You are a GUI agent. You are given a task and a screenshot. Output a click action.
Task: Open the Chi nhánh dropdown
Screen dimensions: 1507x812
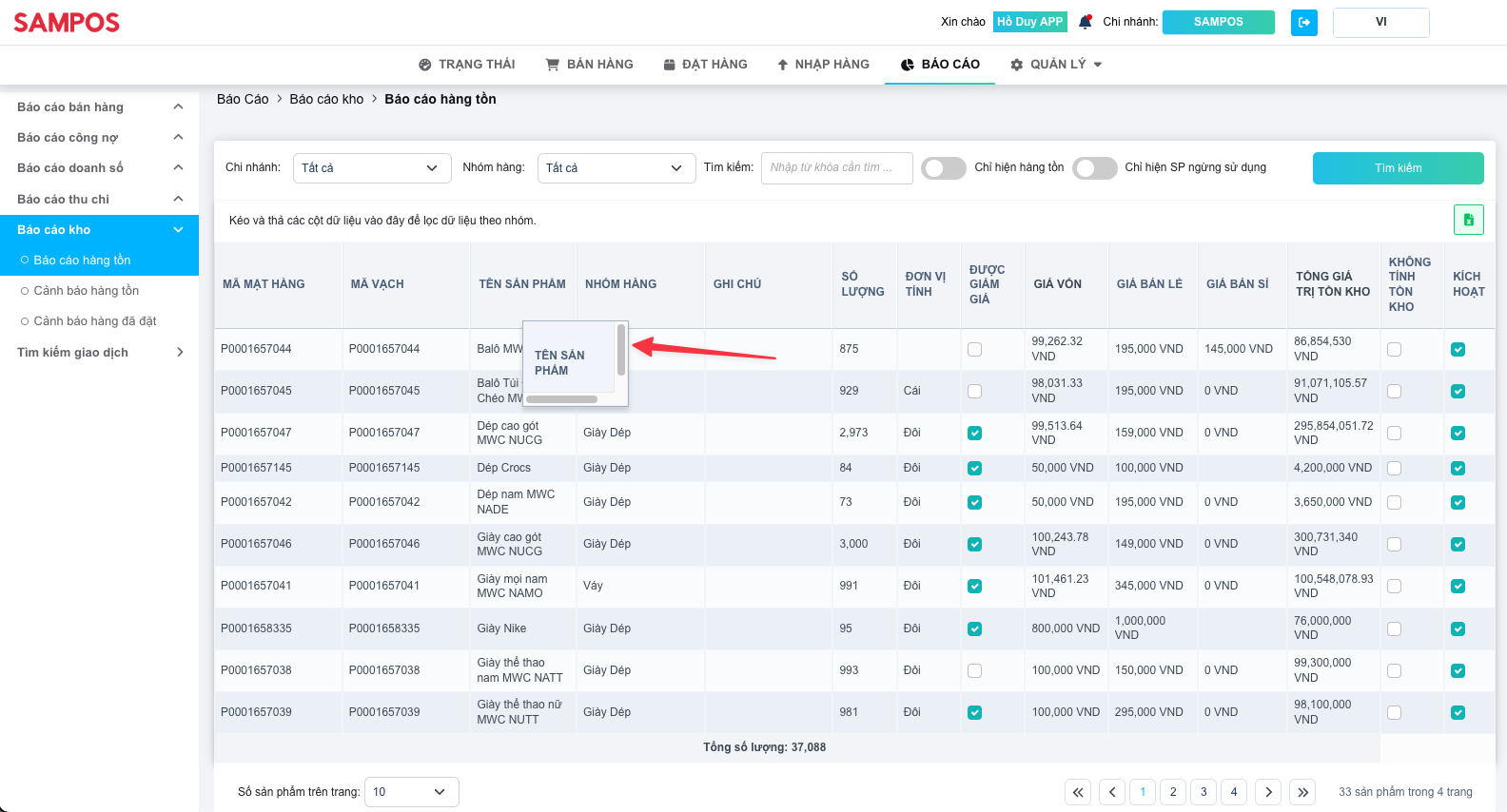pos(372,168)
